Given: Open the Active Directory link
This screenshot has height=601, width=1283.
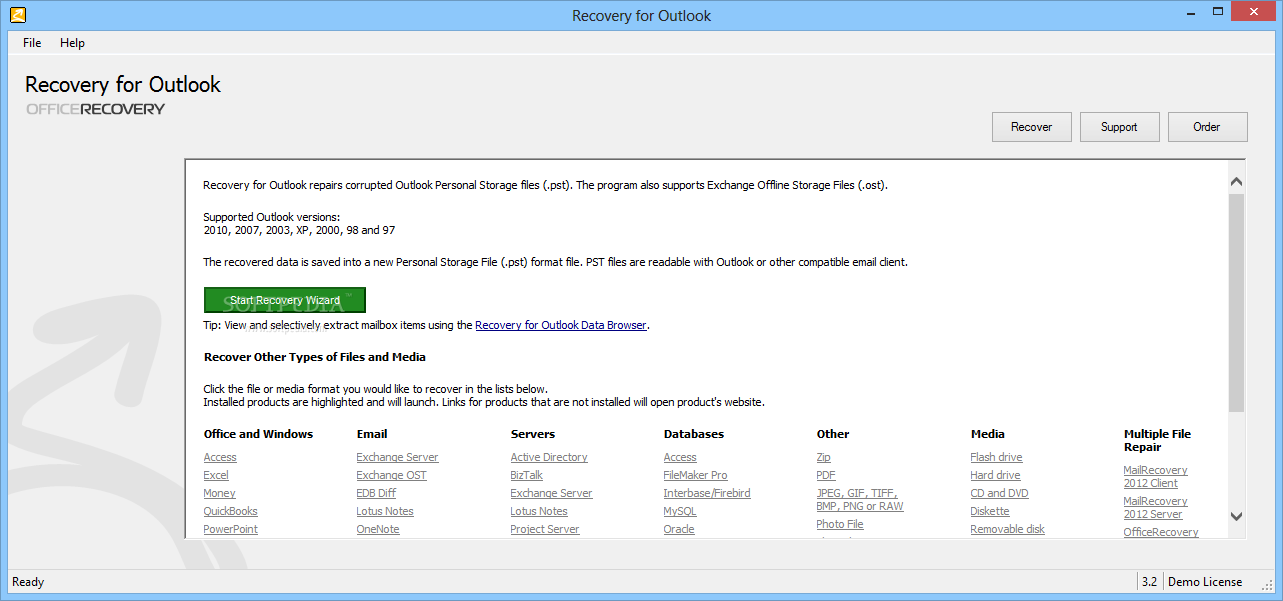Looking at the screenshot, I should pyautogui.click(x=549, y=457).
